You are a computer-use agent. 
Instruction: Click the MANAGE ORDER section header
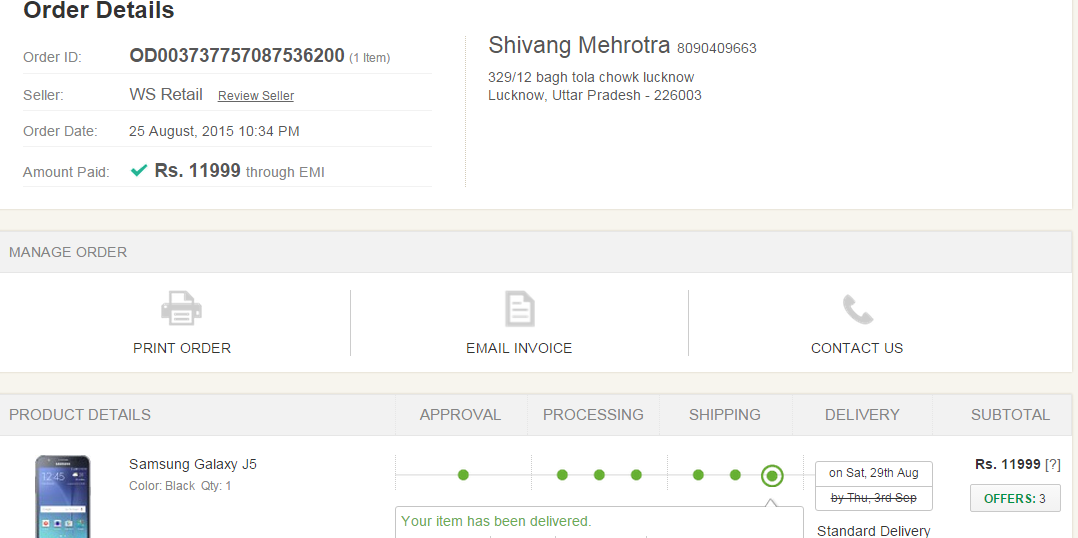[x=68, y=252]
